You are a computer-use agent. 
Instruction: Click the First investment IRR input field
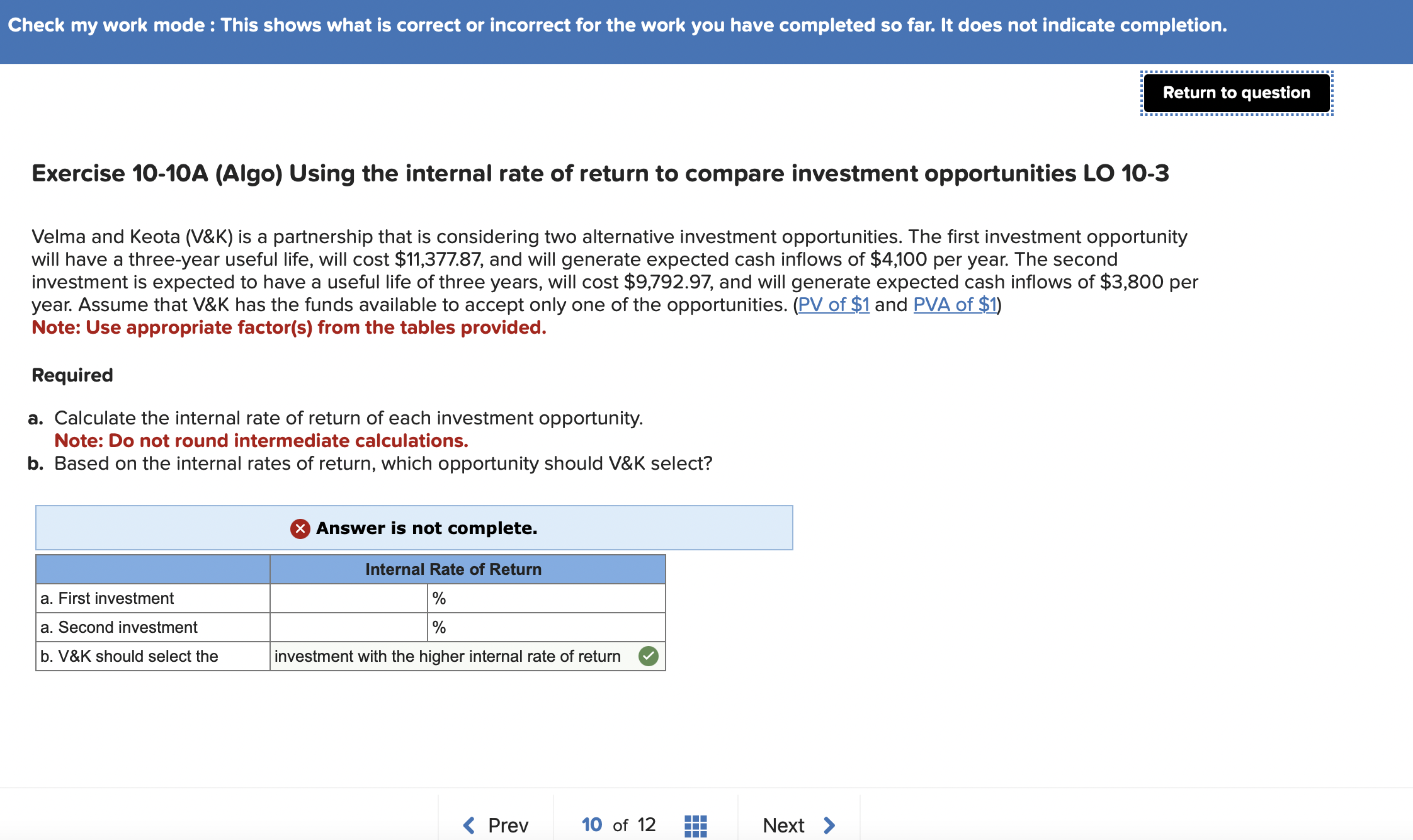pyautogui.click(x=348, y=598)
